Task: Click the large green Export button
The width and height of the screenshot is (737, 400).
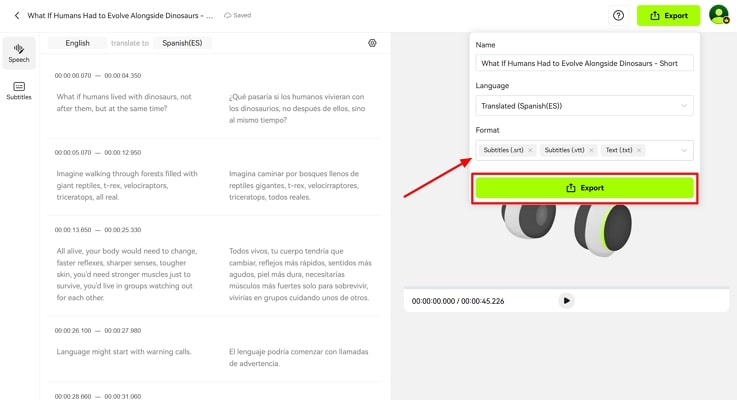Action: tap(584, 188)
